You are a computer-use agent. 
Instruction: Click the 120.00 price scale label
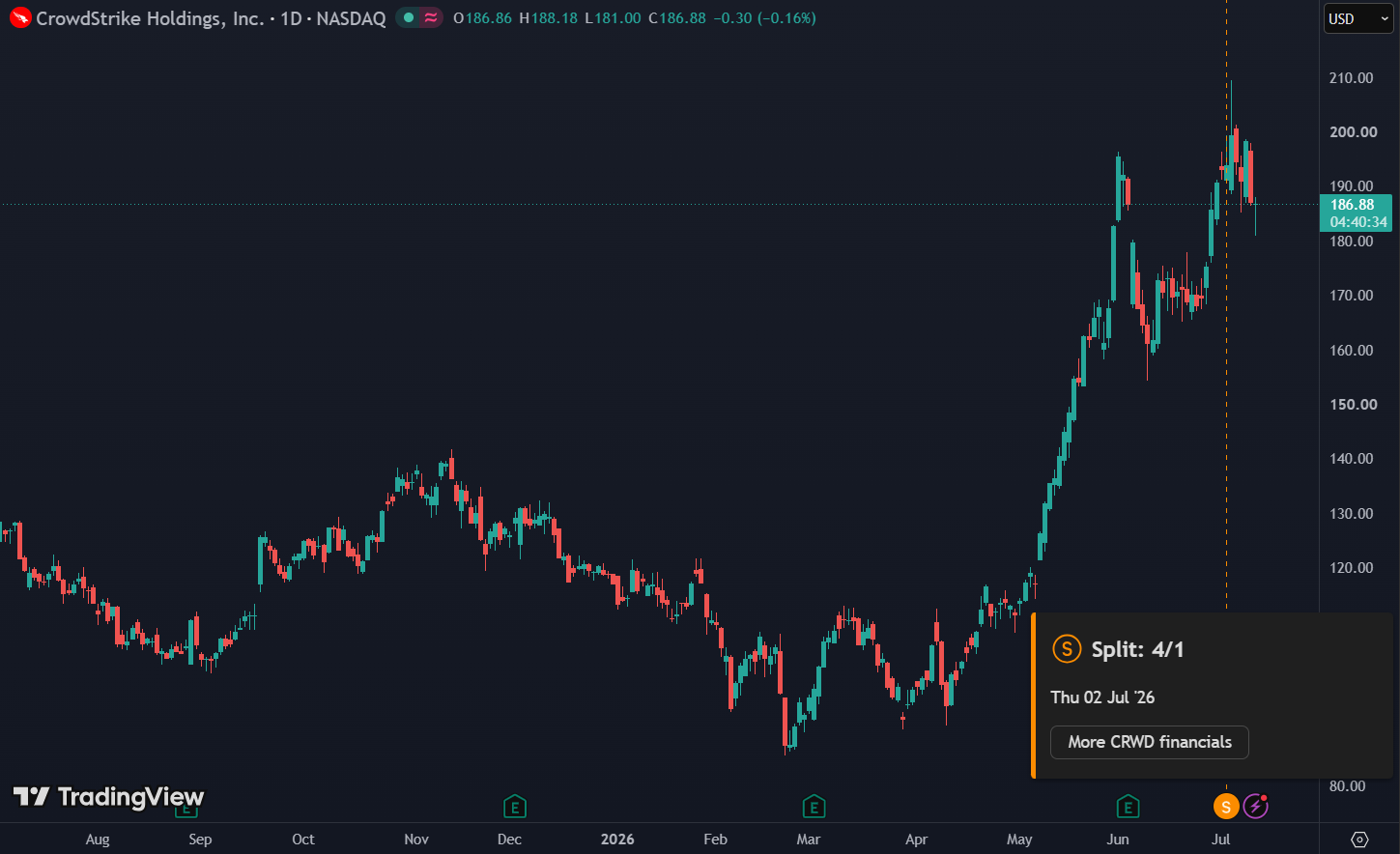pyautogui.click(x=1351, y=568)
